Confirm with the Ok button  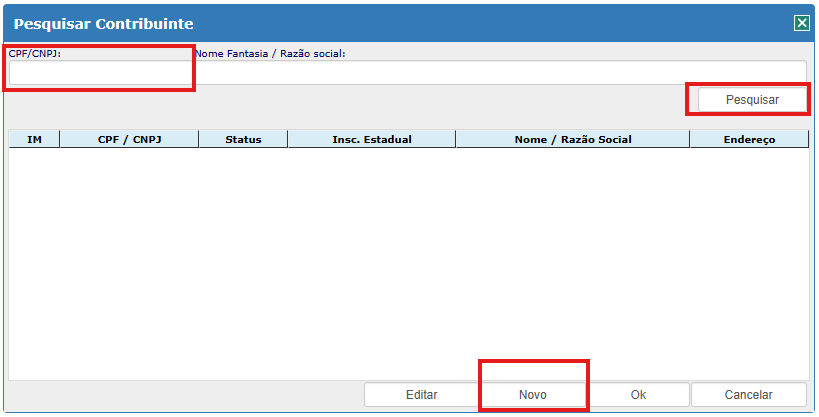pyautogui.click(x=638, y=395)
